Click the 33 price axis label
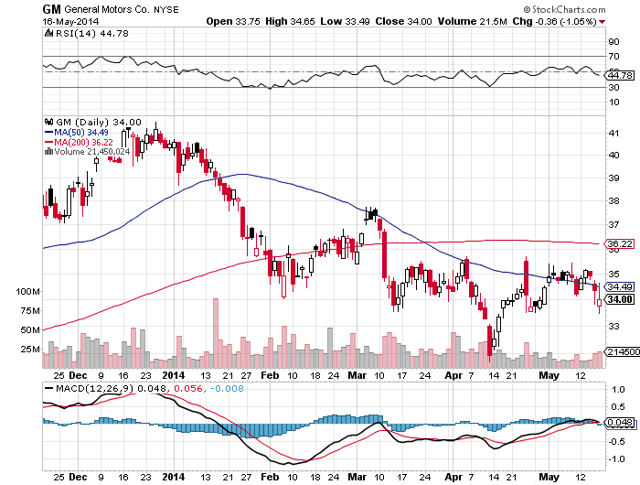This screenshot has width=640, height=485. pyautogui.click(x=614, y=327)
